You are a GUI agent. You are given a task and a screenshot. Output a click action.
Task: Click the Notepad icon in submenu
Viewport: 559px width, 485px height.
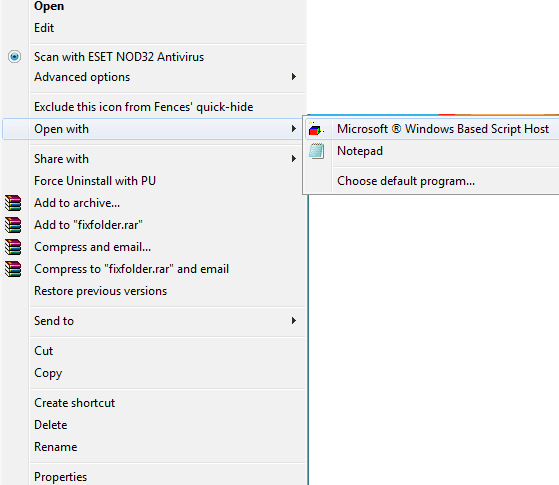(317, 151)
